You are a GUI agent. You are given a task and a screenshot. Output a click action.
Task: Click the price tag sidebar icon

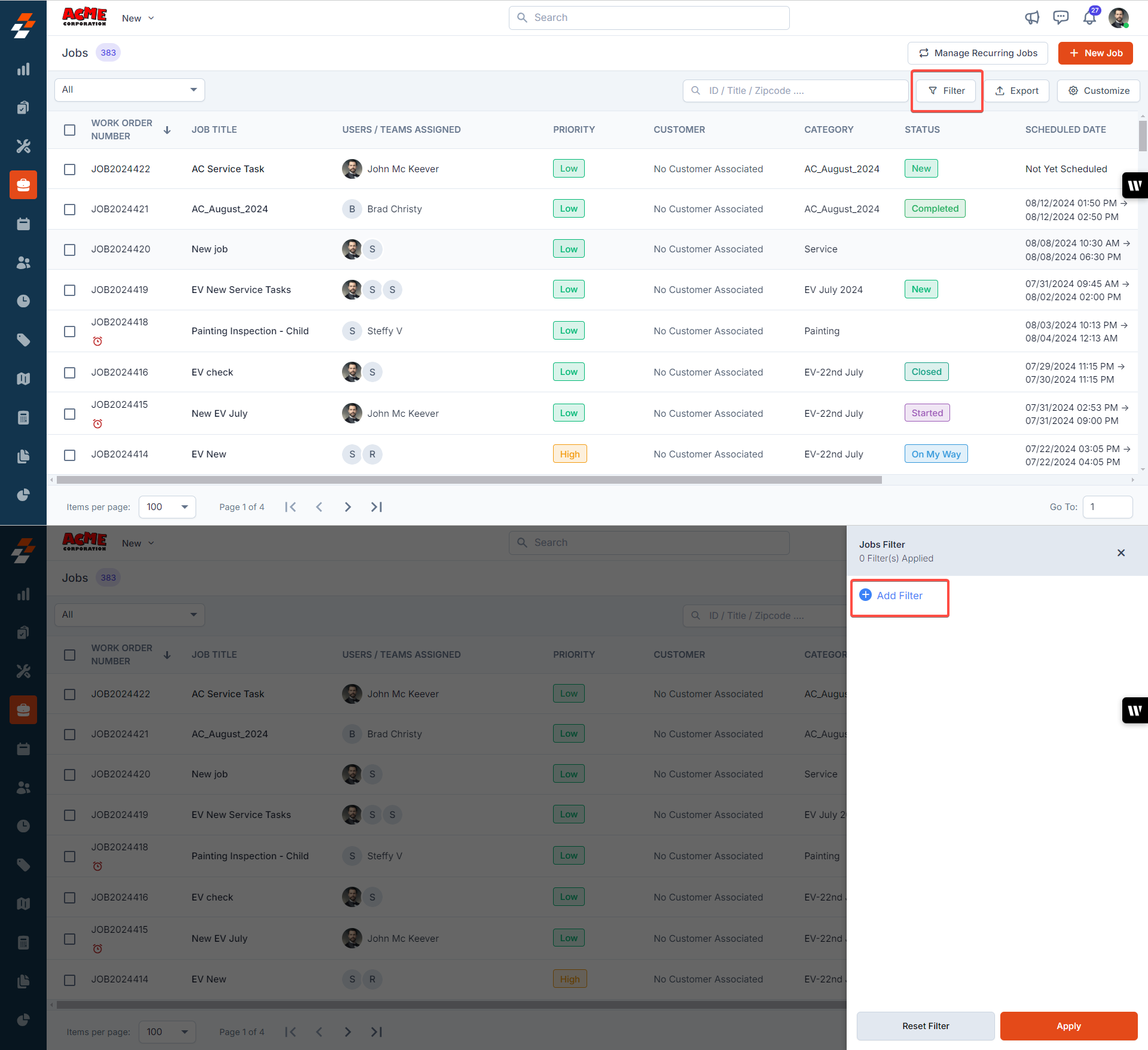click(x=23, y=340)
